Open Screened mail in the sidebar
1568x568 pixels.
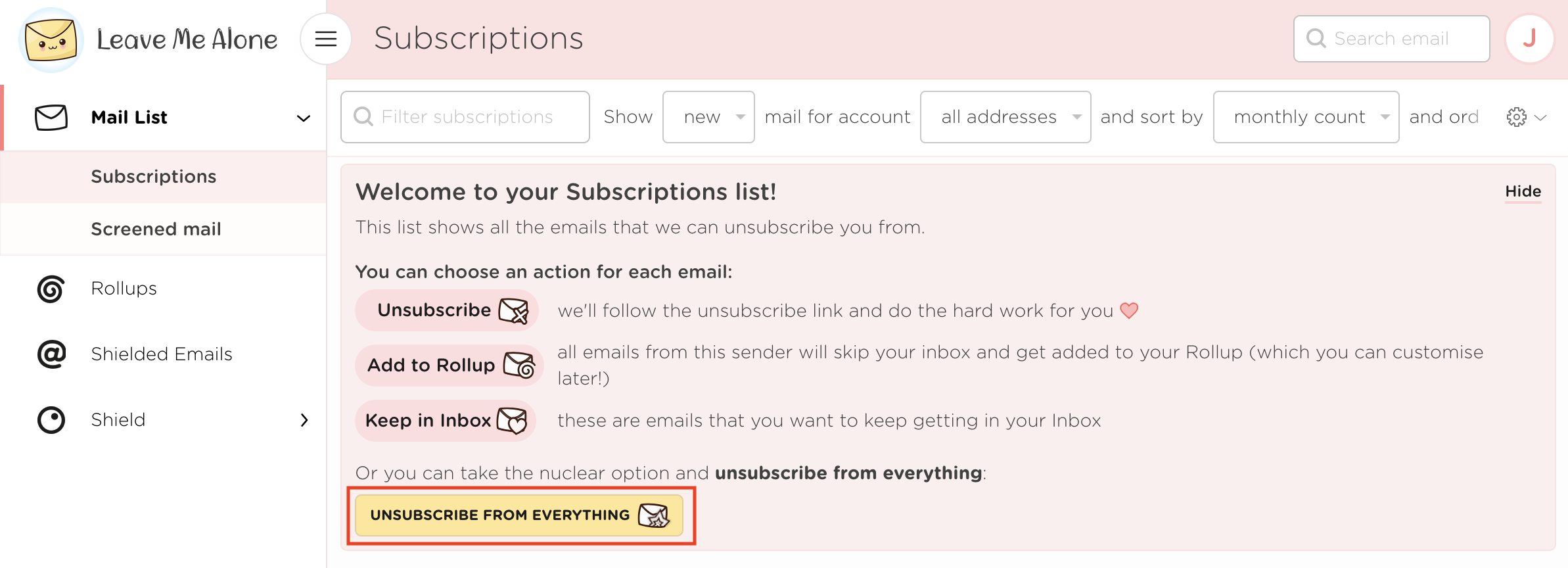(x=156, y=229)
